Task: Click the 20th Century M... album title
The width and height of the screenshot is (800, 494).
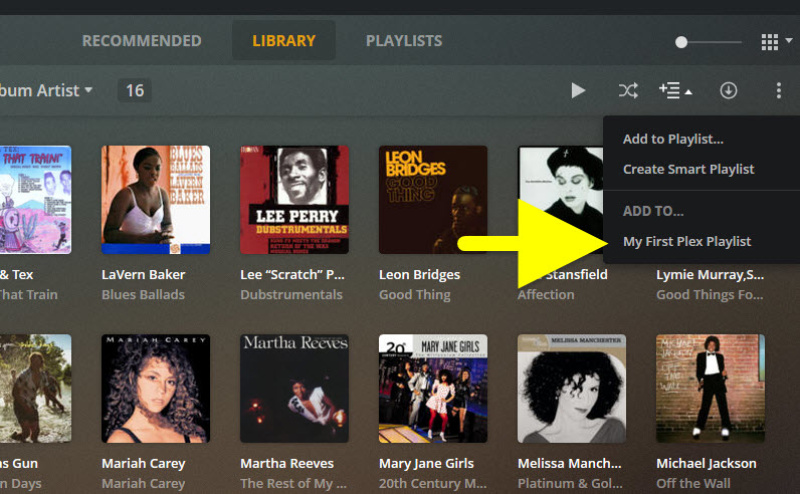Action: (x=433, y=483)
